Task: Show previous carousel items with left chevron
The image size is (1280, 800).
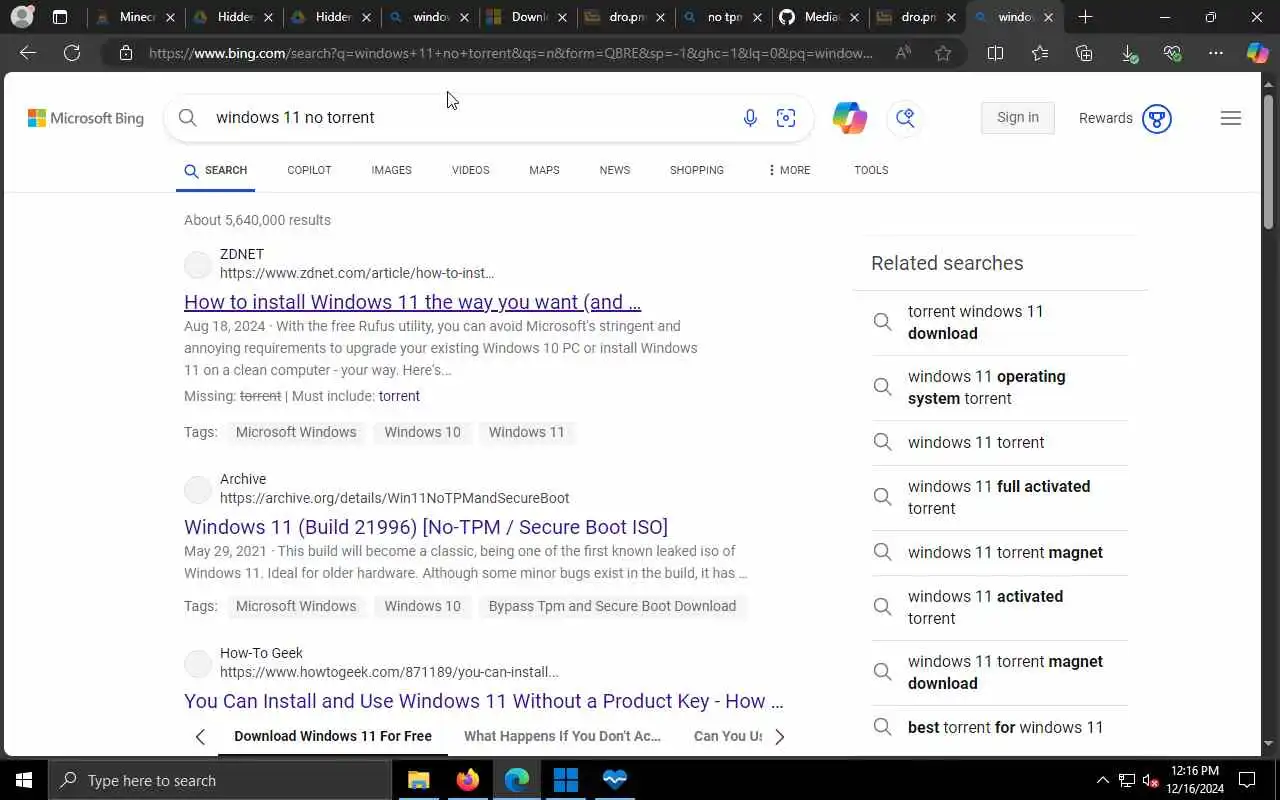Action: click(x=200, y=737)
